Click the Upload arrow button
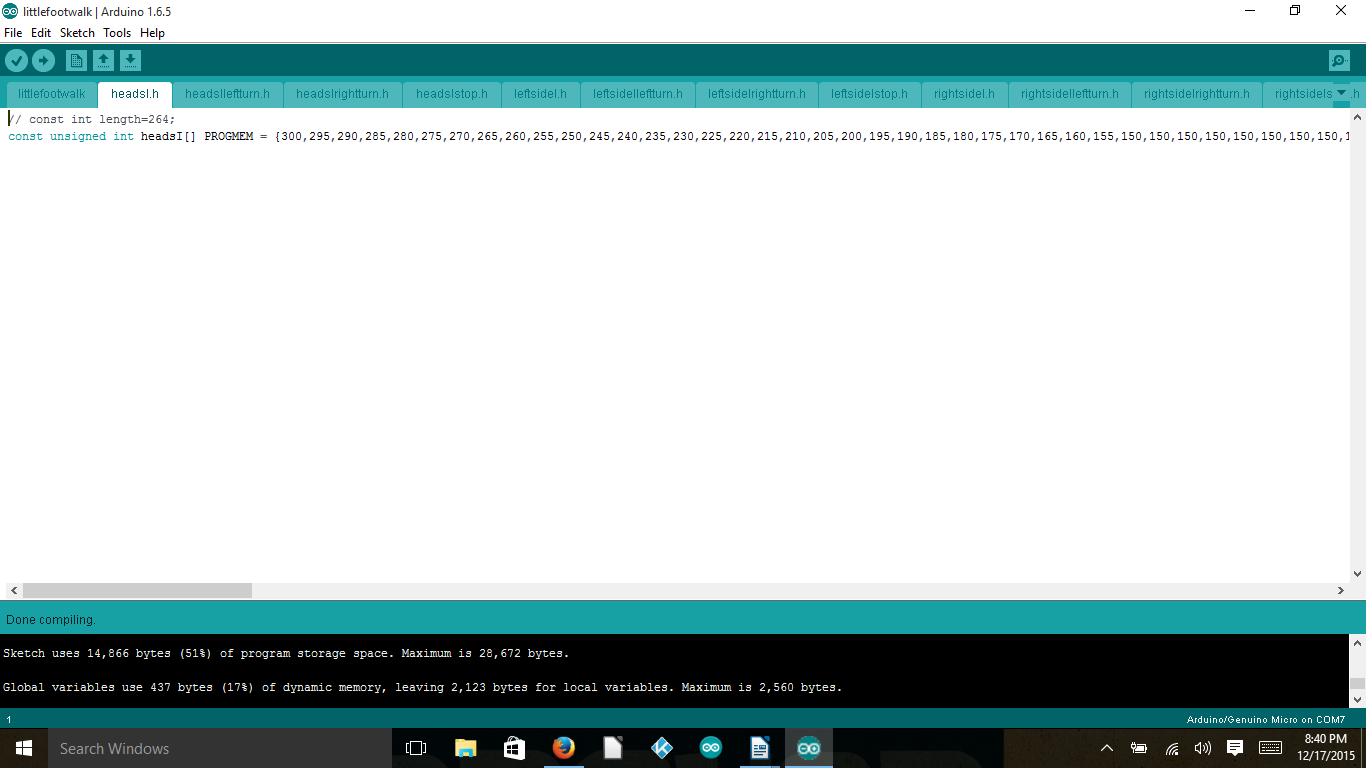This screenshot has height=768, width=1366. 43,61
